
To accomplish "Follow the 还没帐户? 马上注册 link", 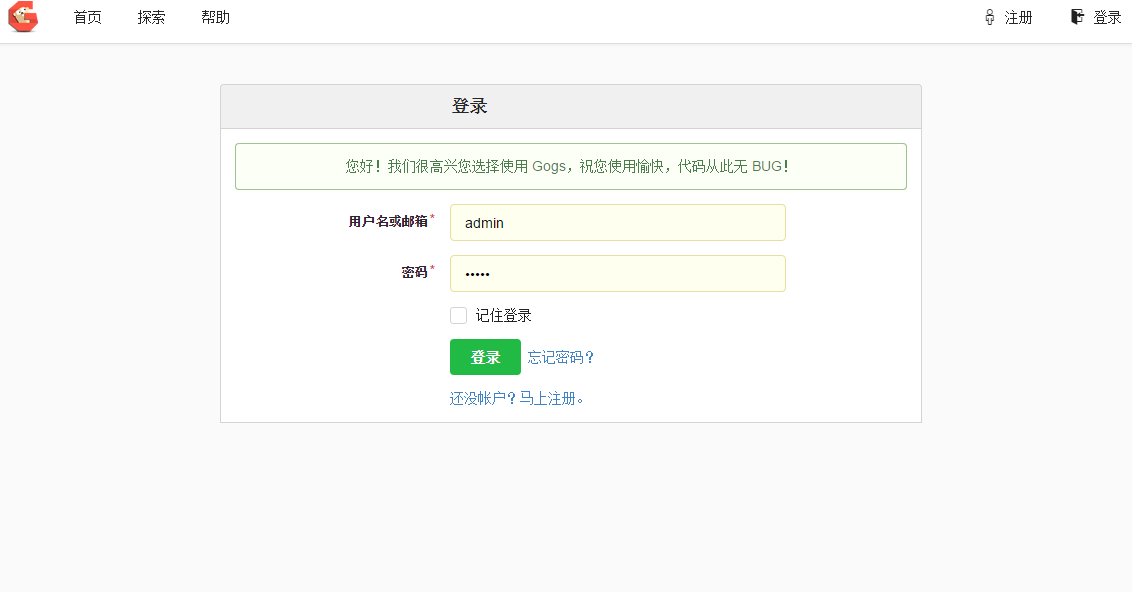I will [x=516, y=398].
